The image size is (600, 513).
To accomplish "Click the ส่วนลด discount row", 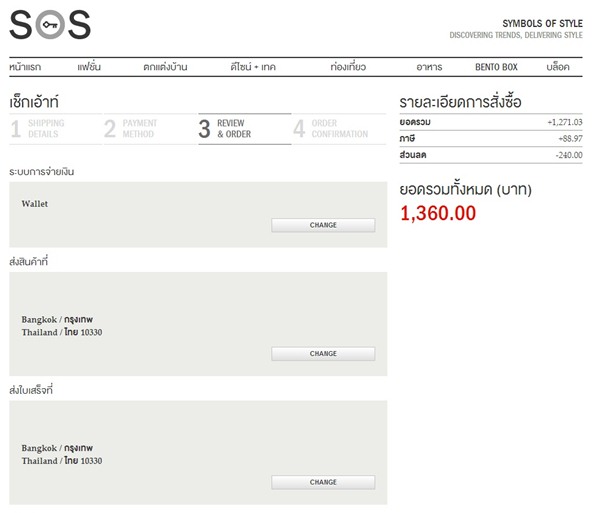I will click(491, 155).
